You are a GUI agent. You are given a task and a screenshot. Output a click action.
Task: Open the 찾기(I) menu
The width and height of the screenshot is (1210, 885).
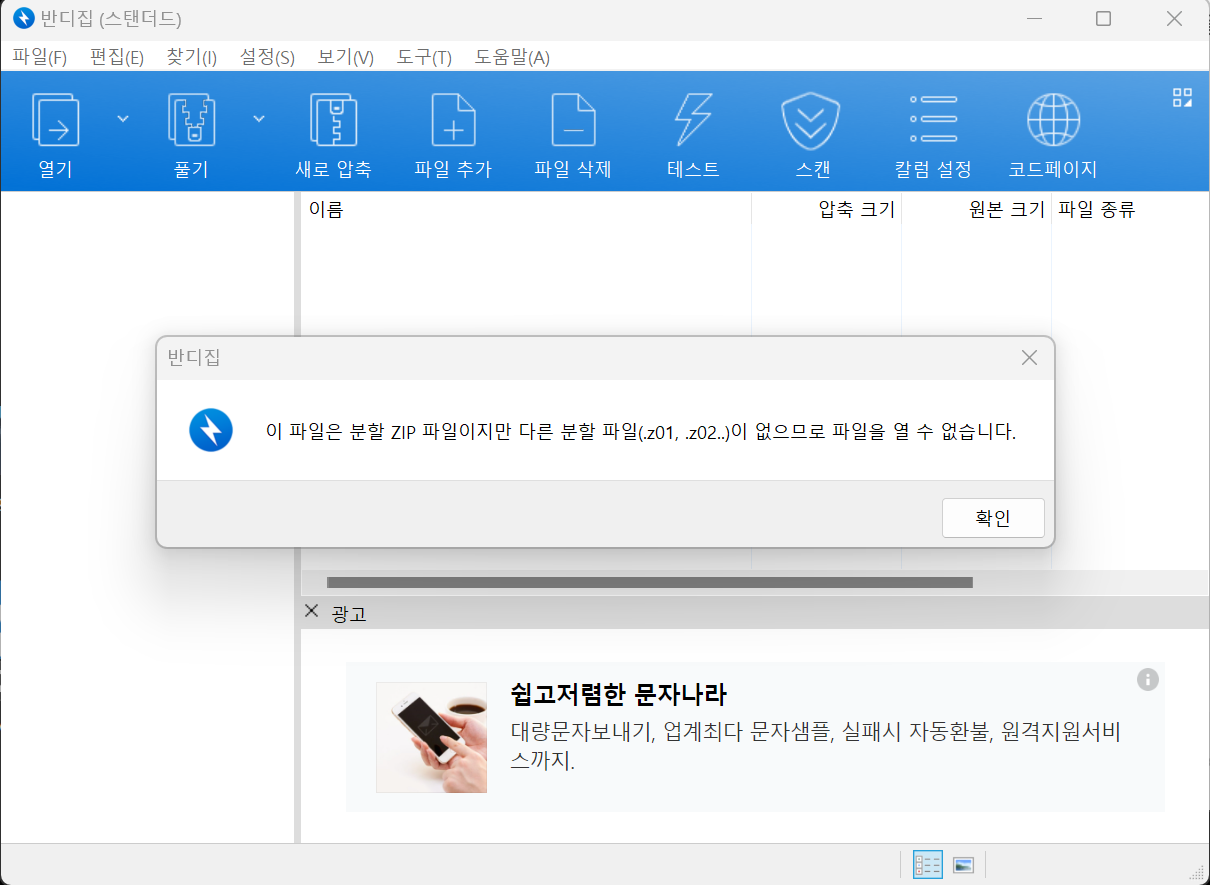click(x=191, y=57)
